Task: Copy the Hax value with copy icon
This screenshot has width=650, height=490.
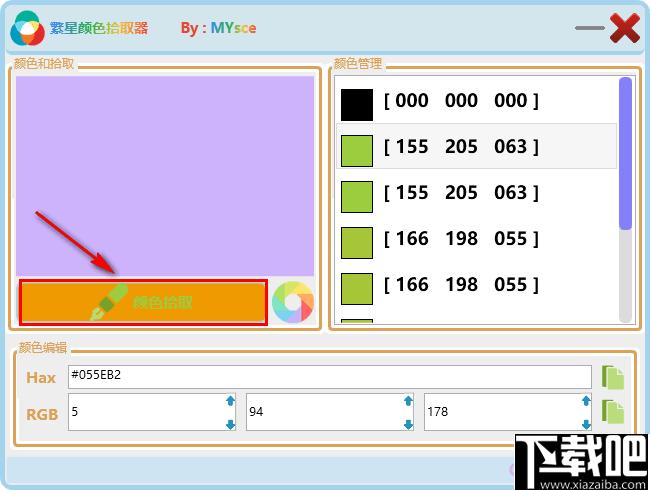Action: tap(613, 377)
